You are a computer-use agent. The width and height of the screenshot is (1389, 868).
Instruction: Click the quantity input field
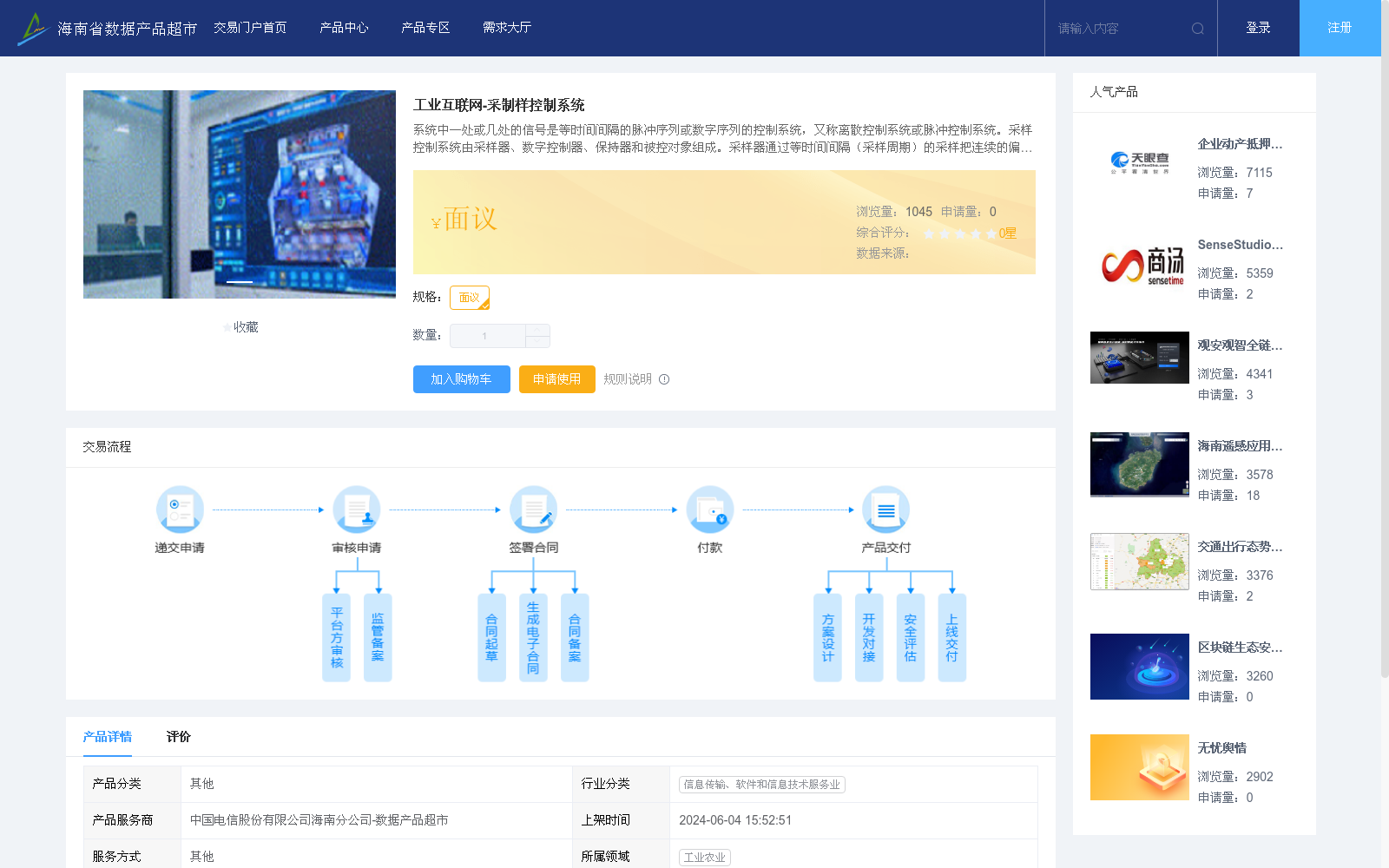coord(488,336)
